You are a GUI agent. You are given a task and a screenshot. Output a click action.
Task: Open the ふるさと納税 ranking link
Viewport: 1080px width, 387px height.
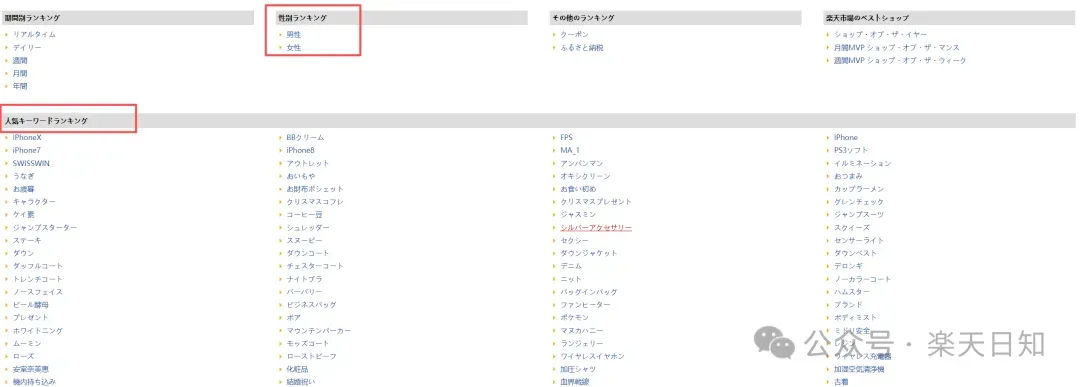pos(582,48)
